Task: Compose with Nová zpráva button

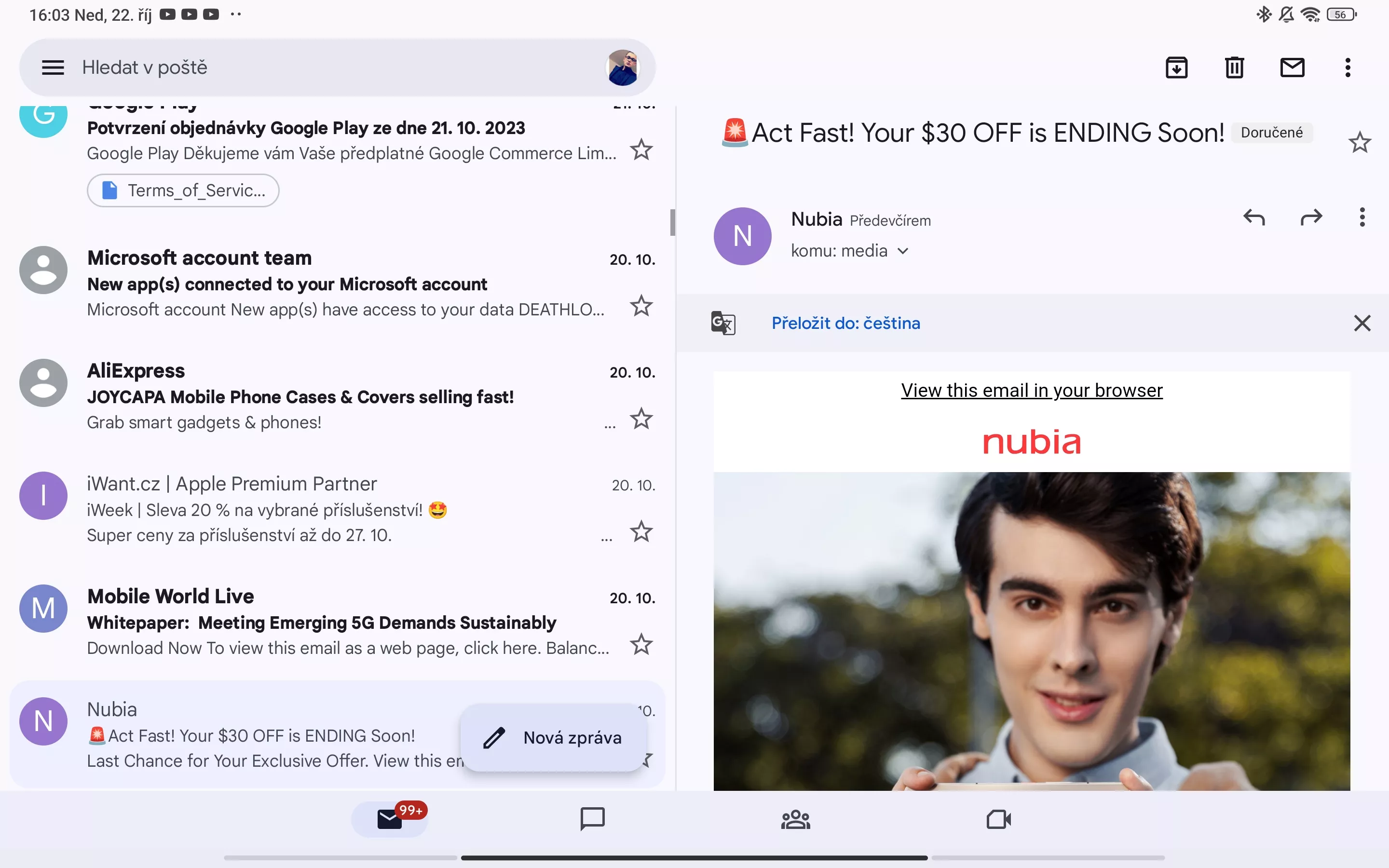Action: 554,738
